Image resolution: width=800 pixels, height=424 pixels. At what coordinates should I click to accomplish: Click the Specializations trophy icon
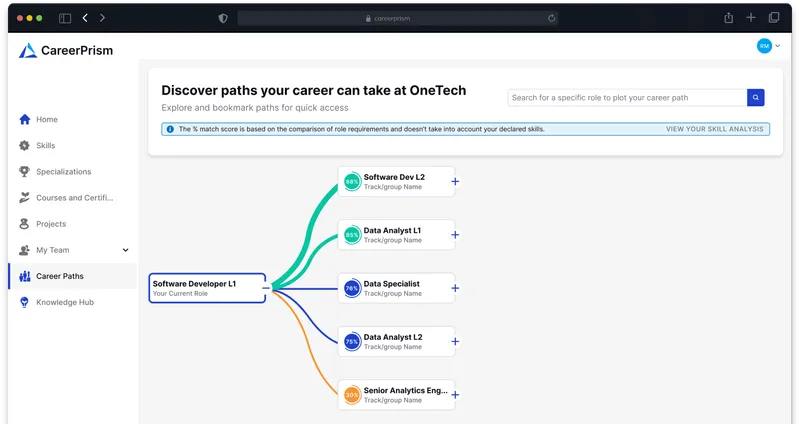(x=24, y=171)
